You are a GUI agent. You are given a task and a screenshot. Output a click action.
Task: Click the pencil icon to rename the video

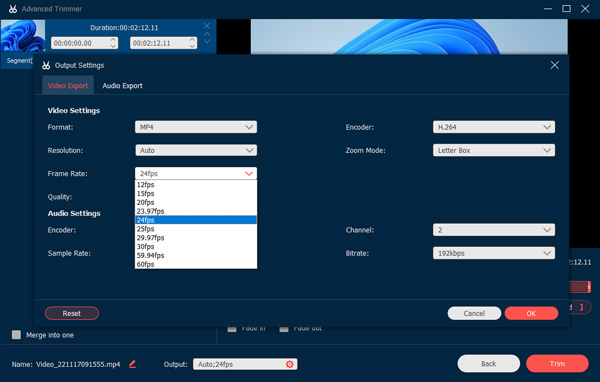point(132,364)
